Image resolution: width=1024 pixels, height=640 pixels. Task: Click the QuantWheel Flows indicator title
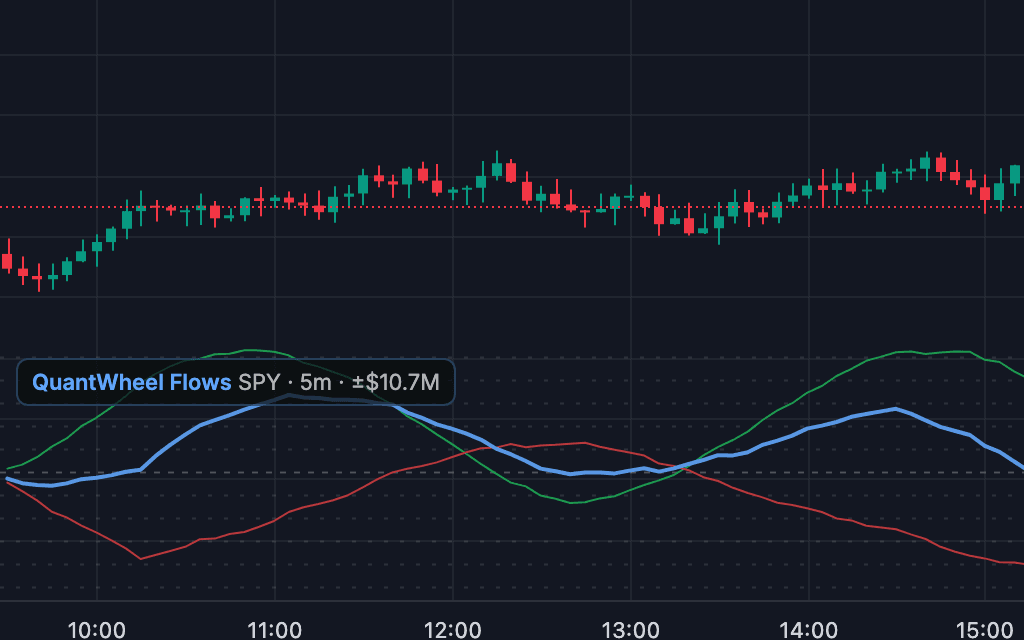point(132,382)
